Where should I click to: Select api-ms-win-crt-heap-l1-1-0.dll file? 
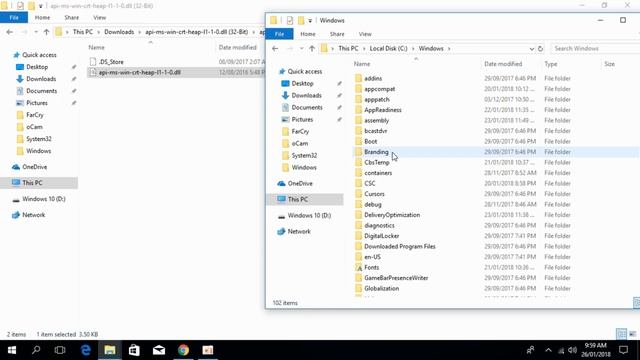[139, 72]
